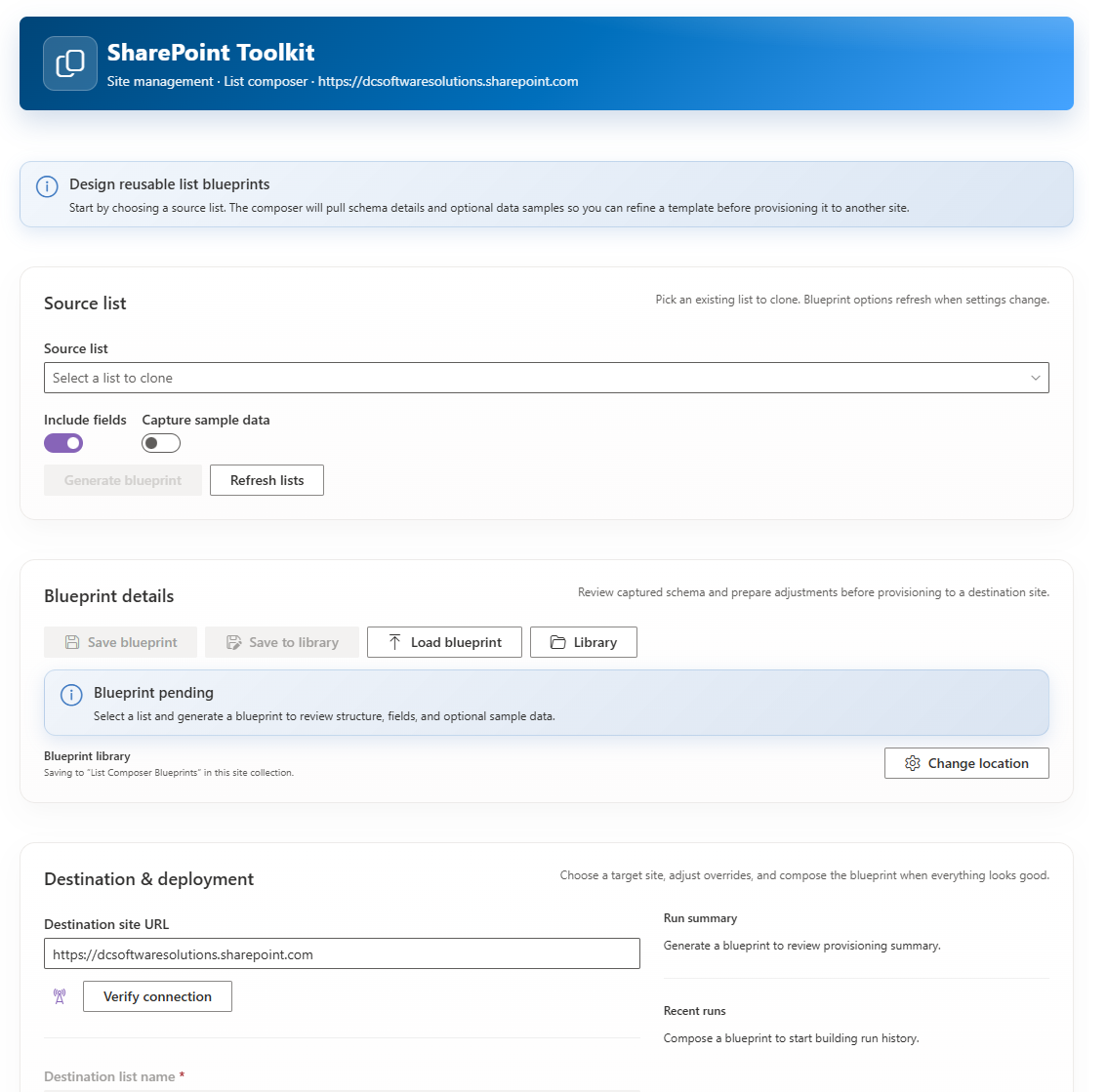The image size is (1107, 1092).
Task: Click the Generate blueprint button
Action: tap(123, 480)
